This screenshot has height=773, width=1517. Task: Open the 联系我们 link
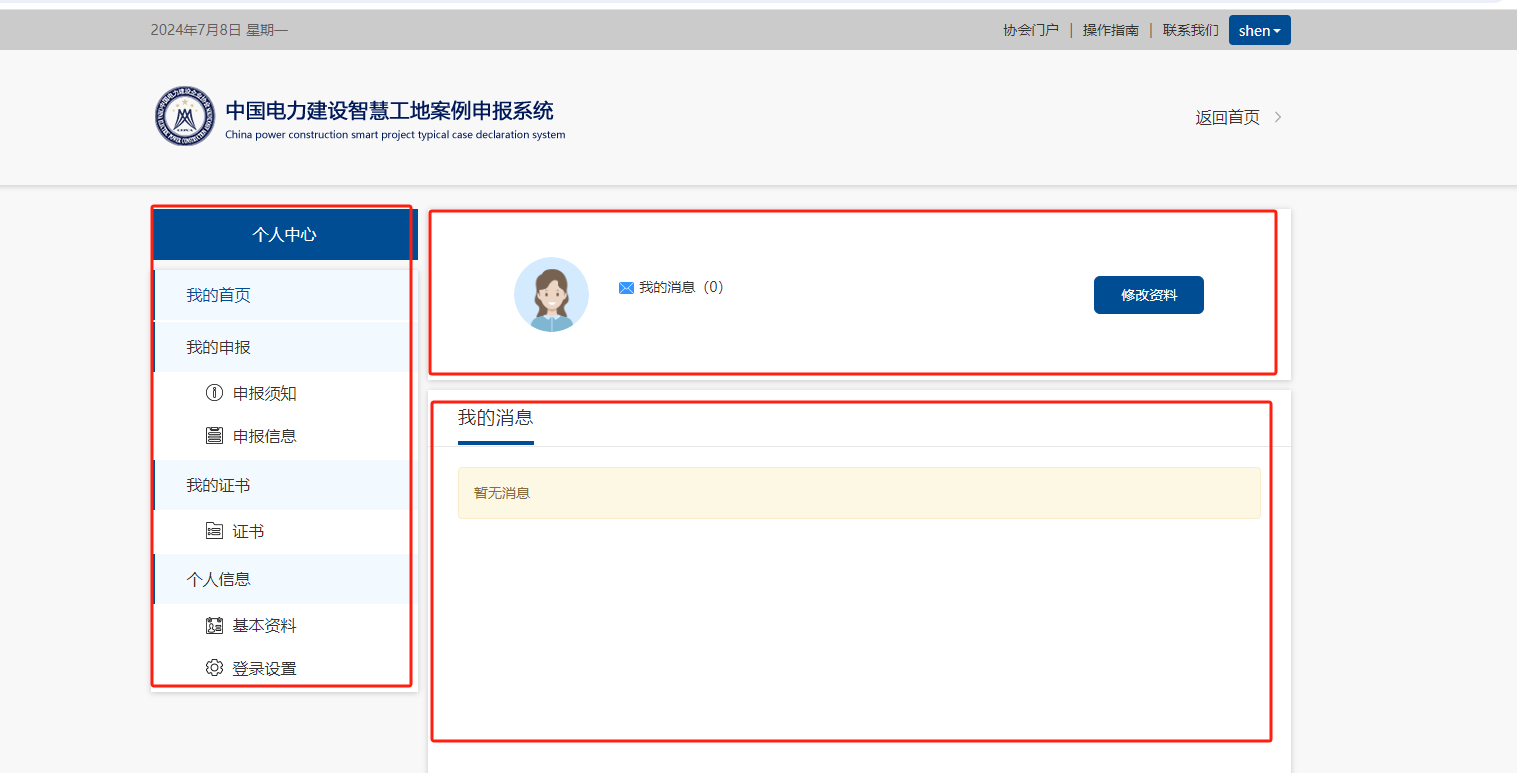tap(1190, 30)
